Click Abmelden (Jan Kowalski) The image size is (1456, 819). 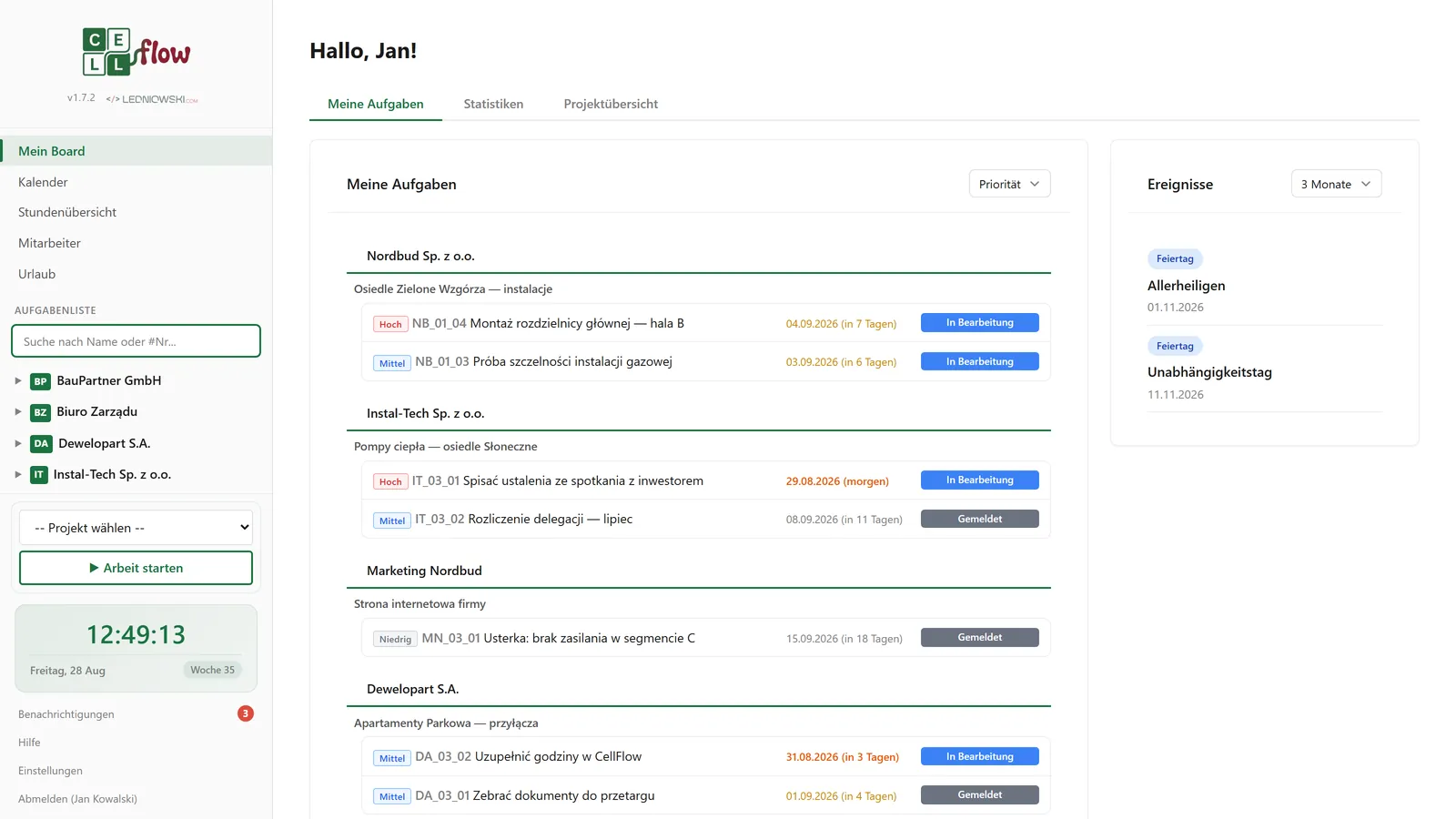[77, 799]
